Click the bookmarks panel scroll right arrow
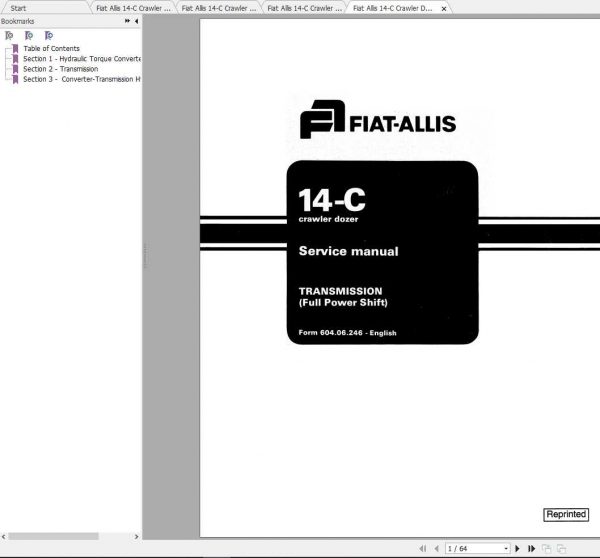600x558 pixels. click(x=137, y=537)
